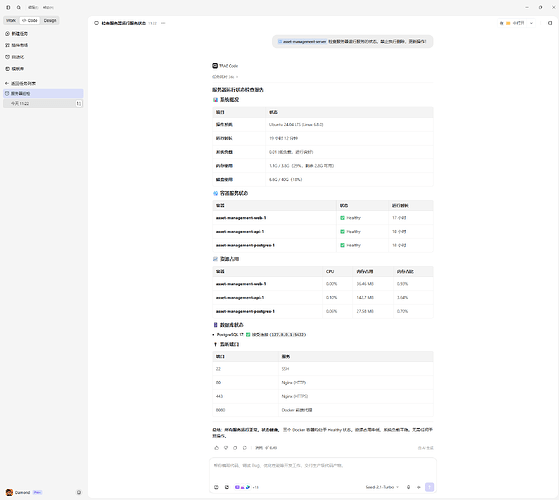This screenshot has width=559, height=500.
Task: Open the right side panel icon in header
Action: [x=550, y=23]
